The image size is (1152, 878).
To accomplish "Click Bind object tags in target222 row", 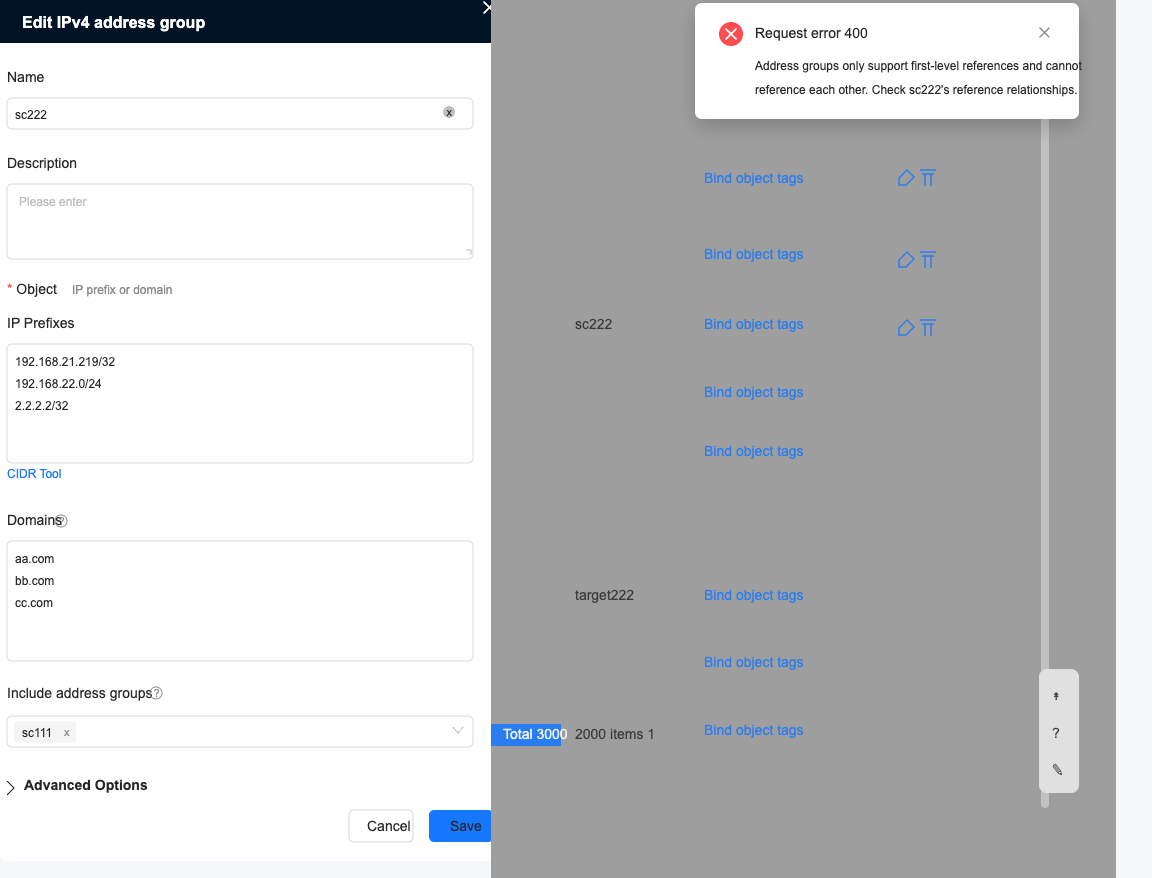I will [x=753, y=595].
